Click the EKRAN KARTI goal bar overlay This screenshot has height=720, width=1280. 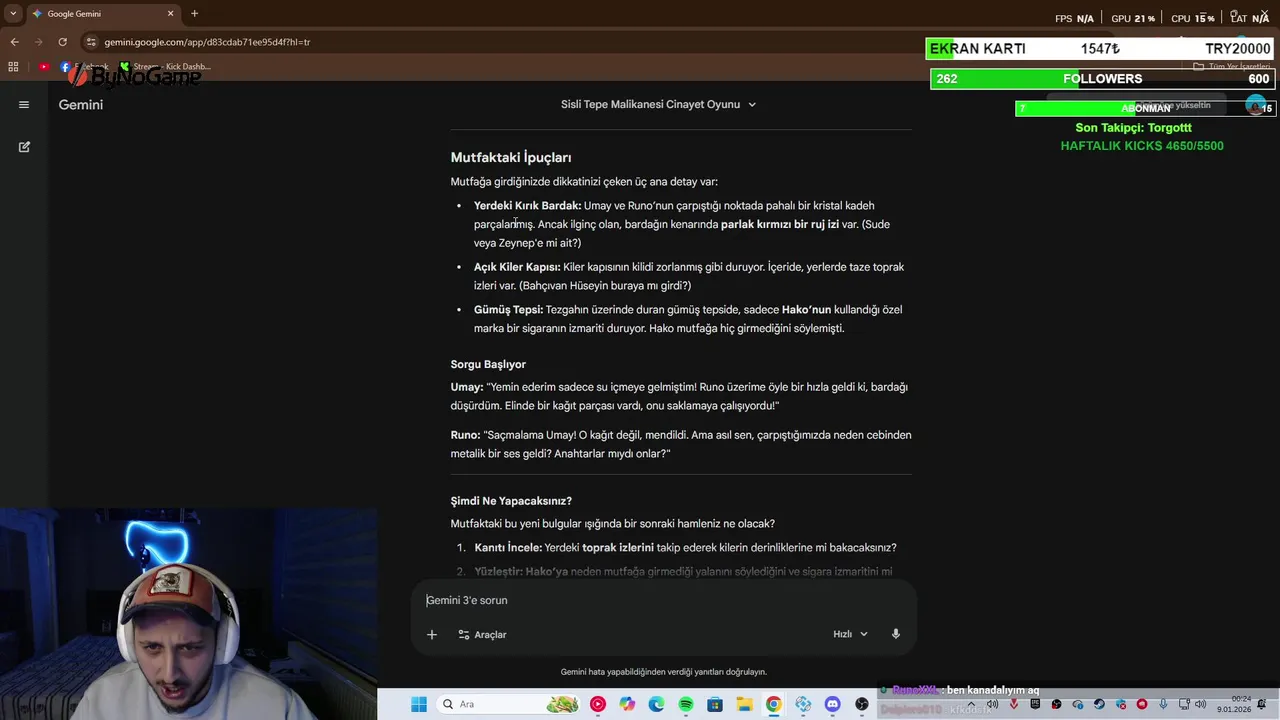[1100, 48]
